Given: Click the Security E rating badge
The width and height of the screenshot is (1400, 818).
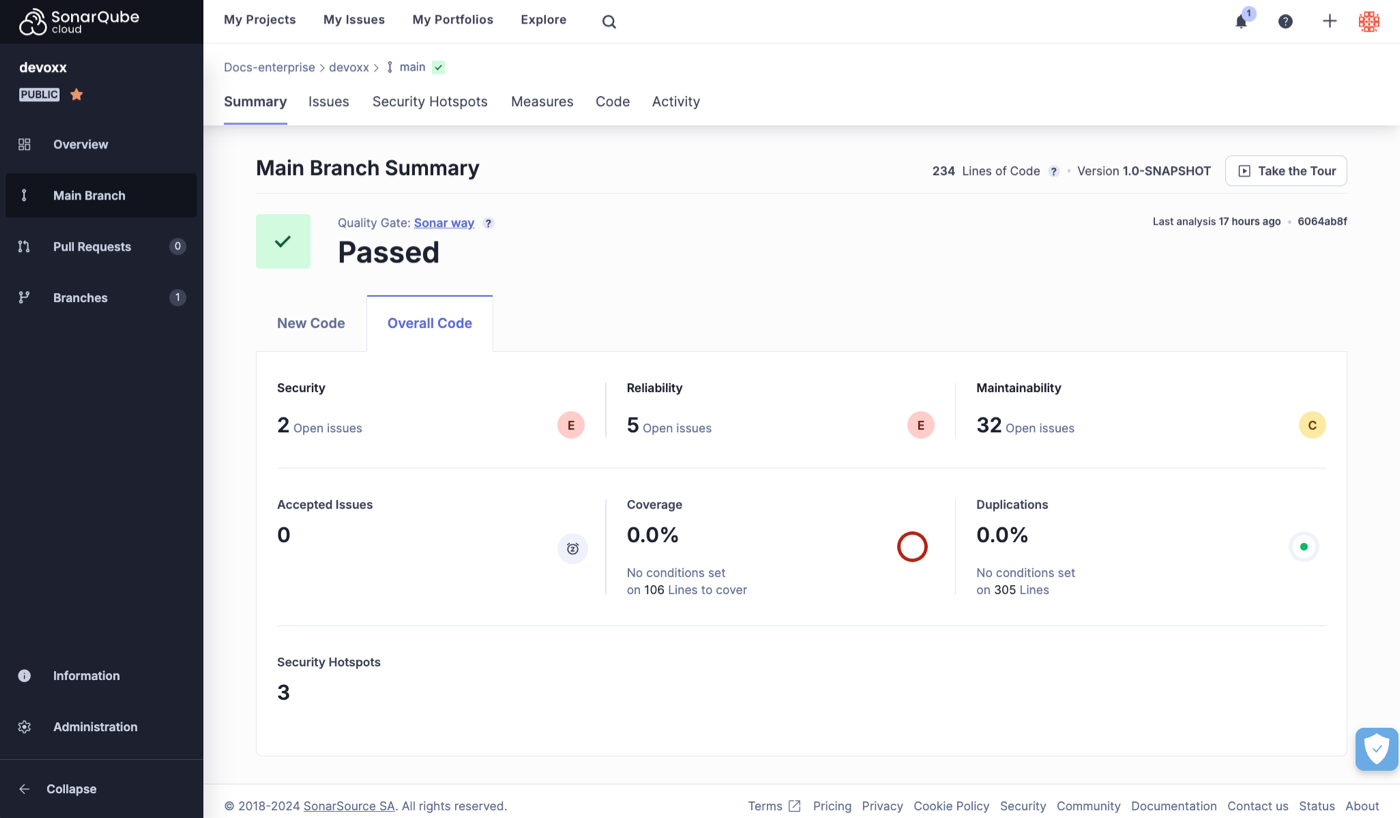Looking at the screenshot, I should pos(571,425).
